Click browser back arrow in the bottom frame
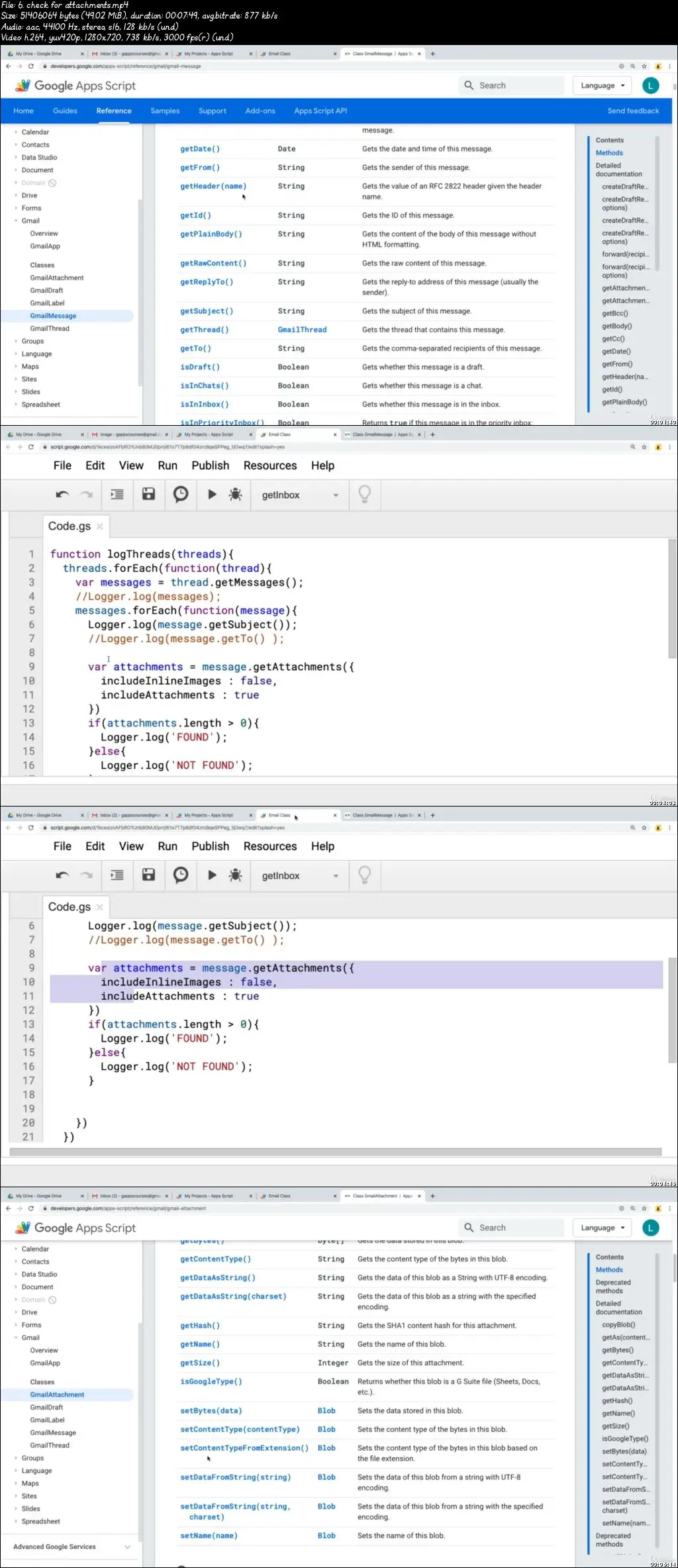The height and width of the screenshot is (1568, 678). click(x=8, y=1208)
